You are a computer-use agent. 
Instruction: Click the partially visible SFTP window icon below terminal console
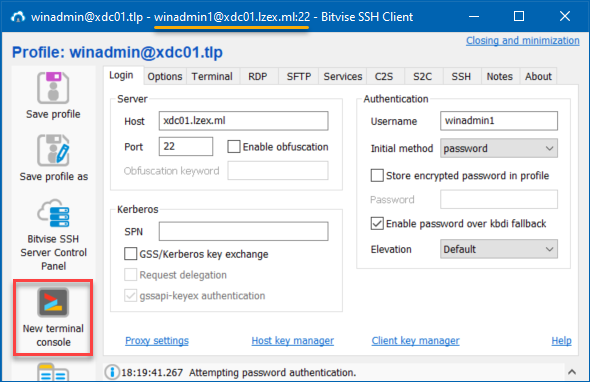[53, 372]
